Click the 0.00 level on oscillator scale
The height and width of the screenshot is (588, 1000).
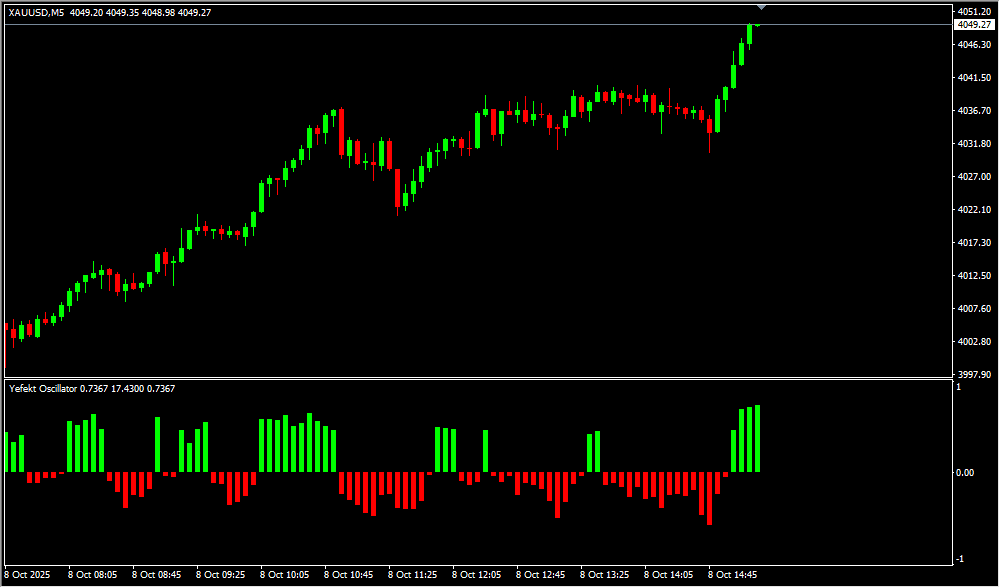(x=965, y=472)
